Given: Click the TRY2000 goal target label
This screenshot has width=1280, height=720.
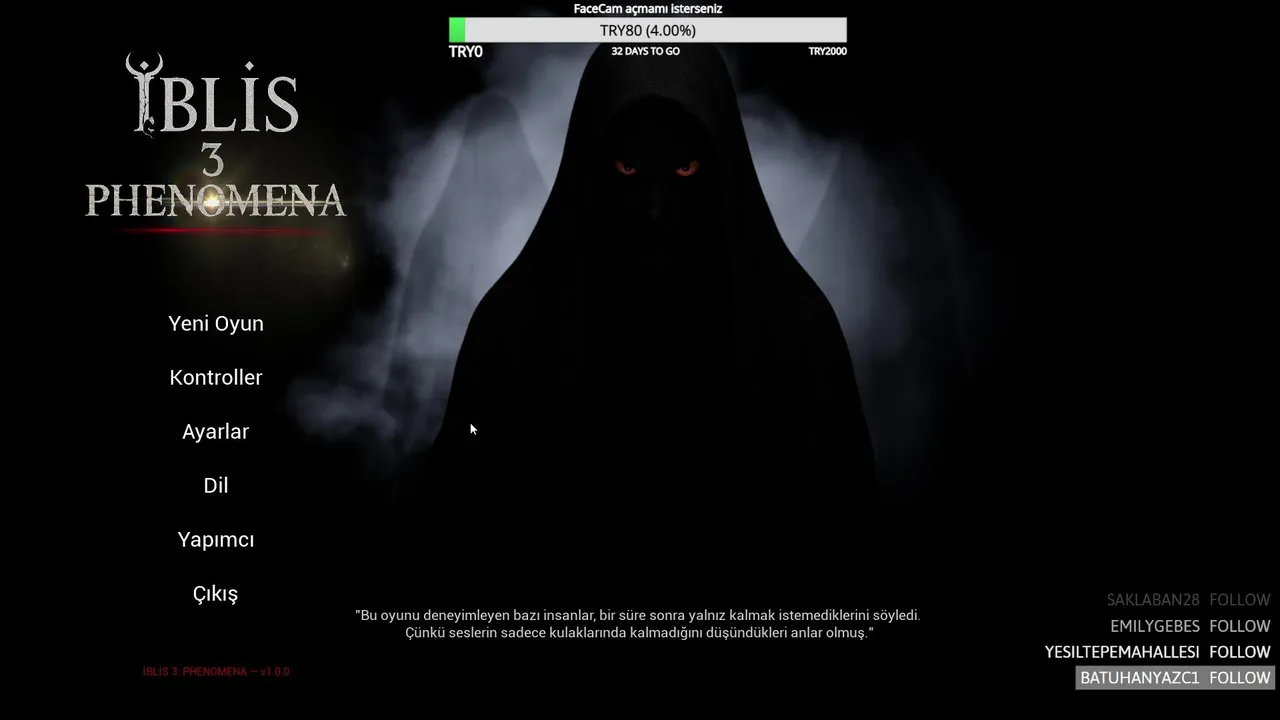Looking at the screenshot, I should click(x=827, y=51).
